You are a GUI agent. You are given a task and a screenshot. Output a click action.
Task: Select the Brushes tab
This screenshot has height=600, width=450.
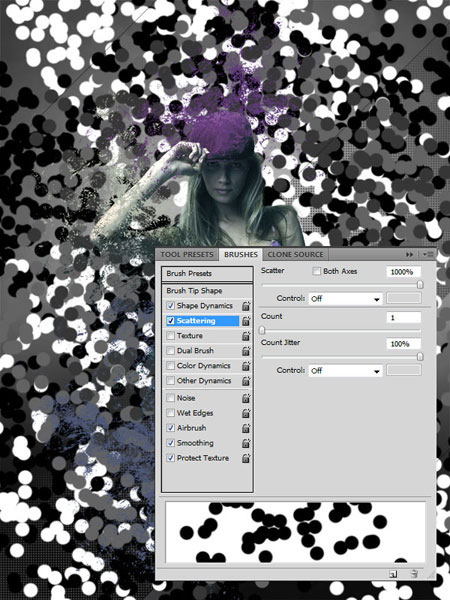tap(241, 254)
